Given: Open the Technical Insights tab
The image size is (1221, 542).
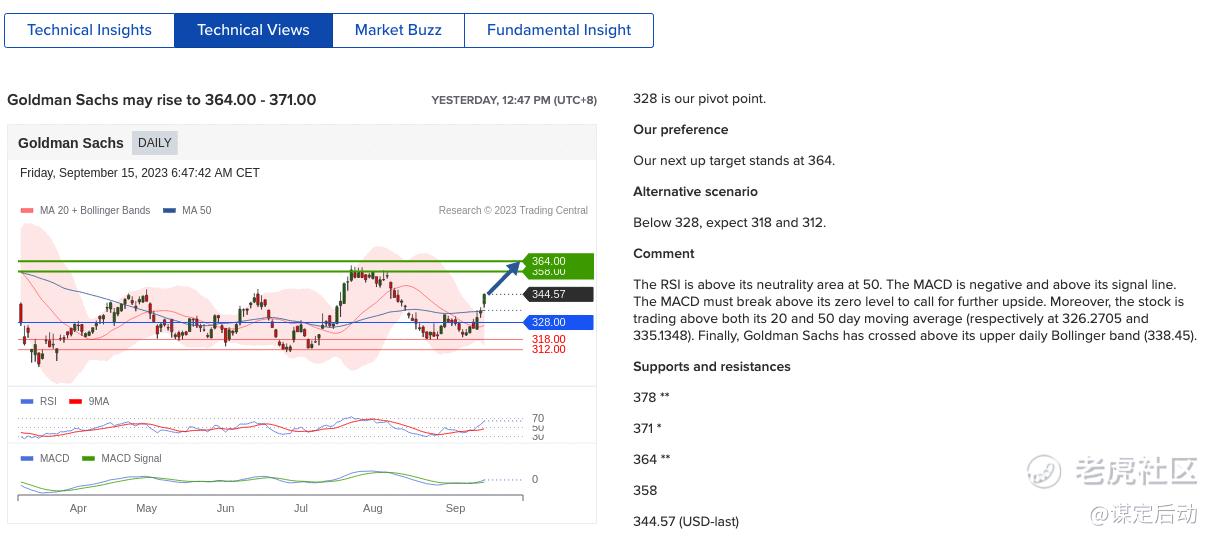Looking at the screenshot, I should pos(89,30).
